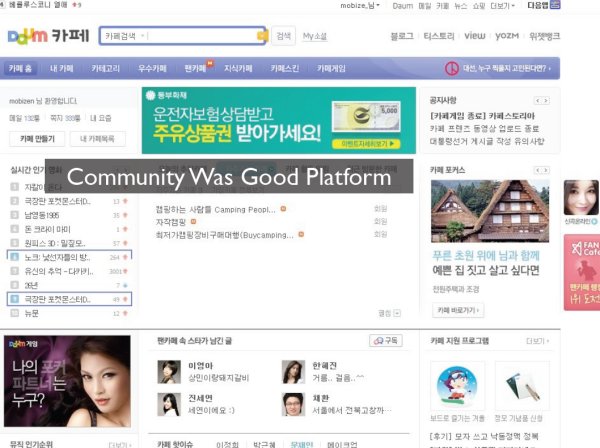Open 뉴문 in the popular movies list
This screenshot has height=448, width=600.
click(x=31, y=313)
